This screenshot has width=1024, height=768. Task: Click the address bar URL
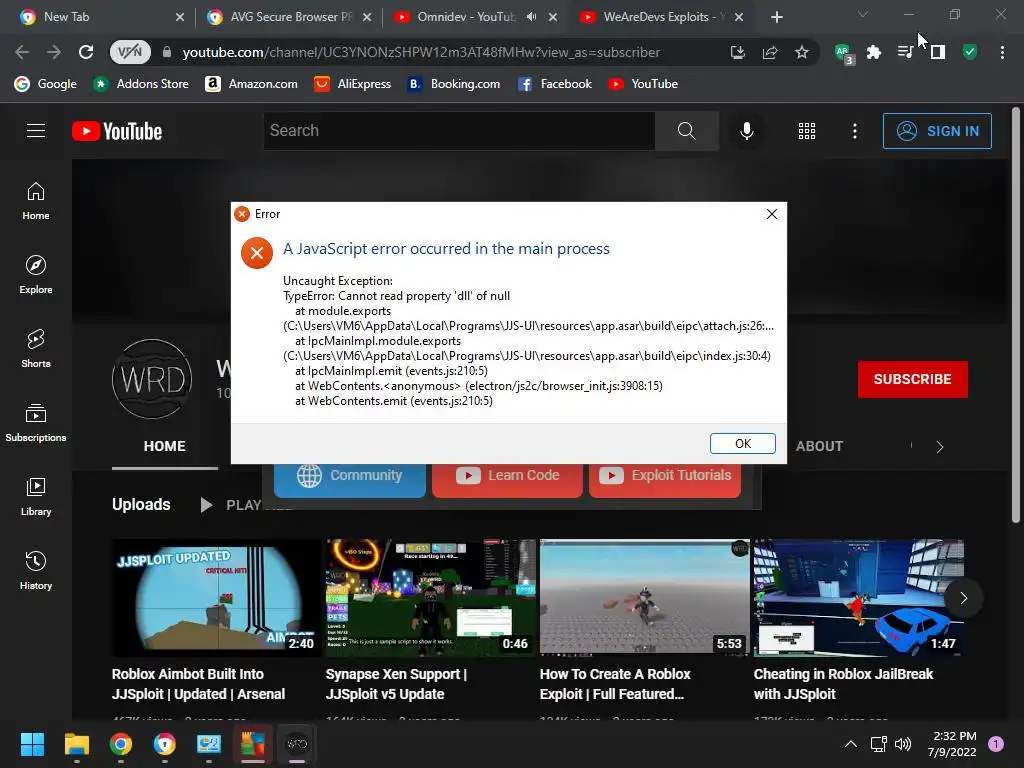[421, 52]
